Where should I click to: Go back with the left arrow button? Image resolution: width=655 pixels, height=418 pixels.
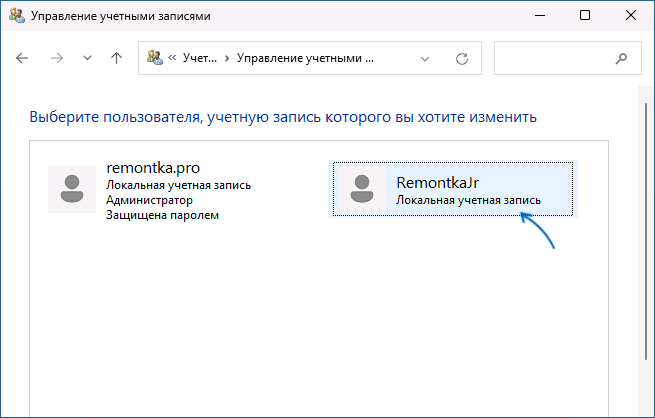[x=22, y=58]
